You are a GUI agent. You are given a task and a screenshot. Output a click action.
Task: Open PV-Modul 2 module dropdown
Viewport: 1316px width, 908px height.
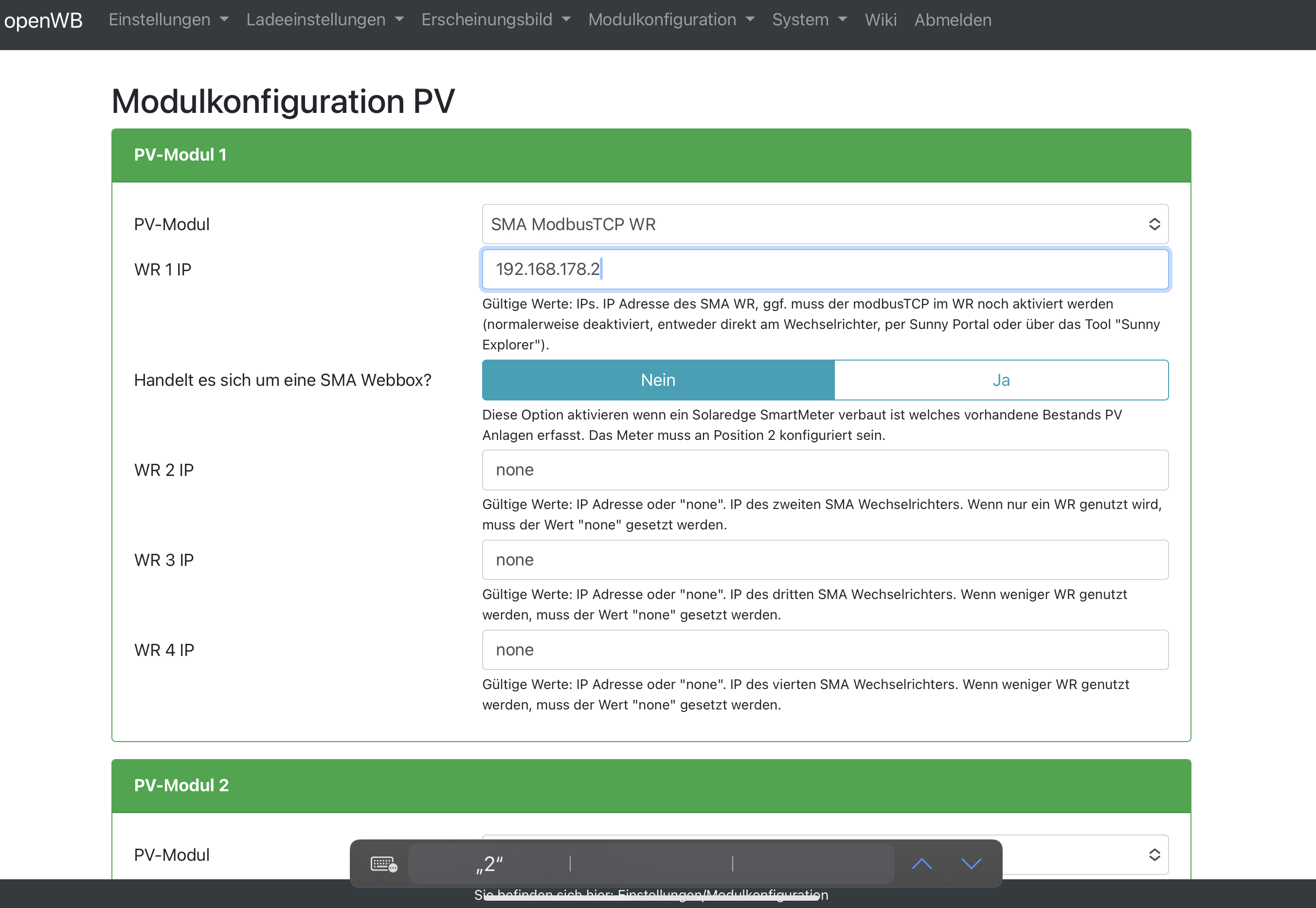[x=1081, y=854]
